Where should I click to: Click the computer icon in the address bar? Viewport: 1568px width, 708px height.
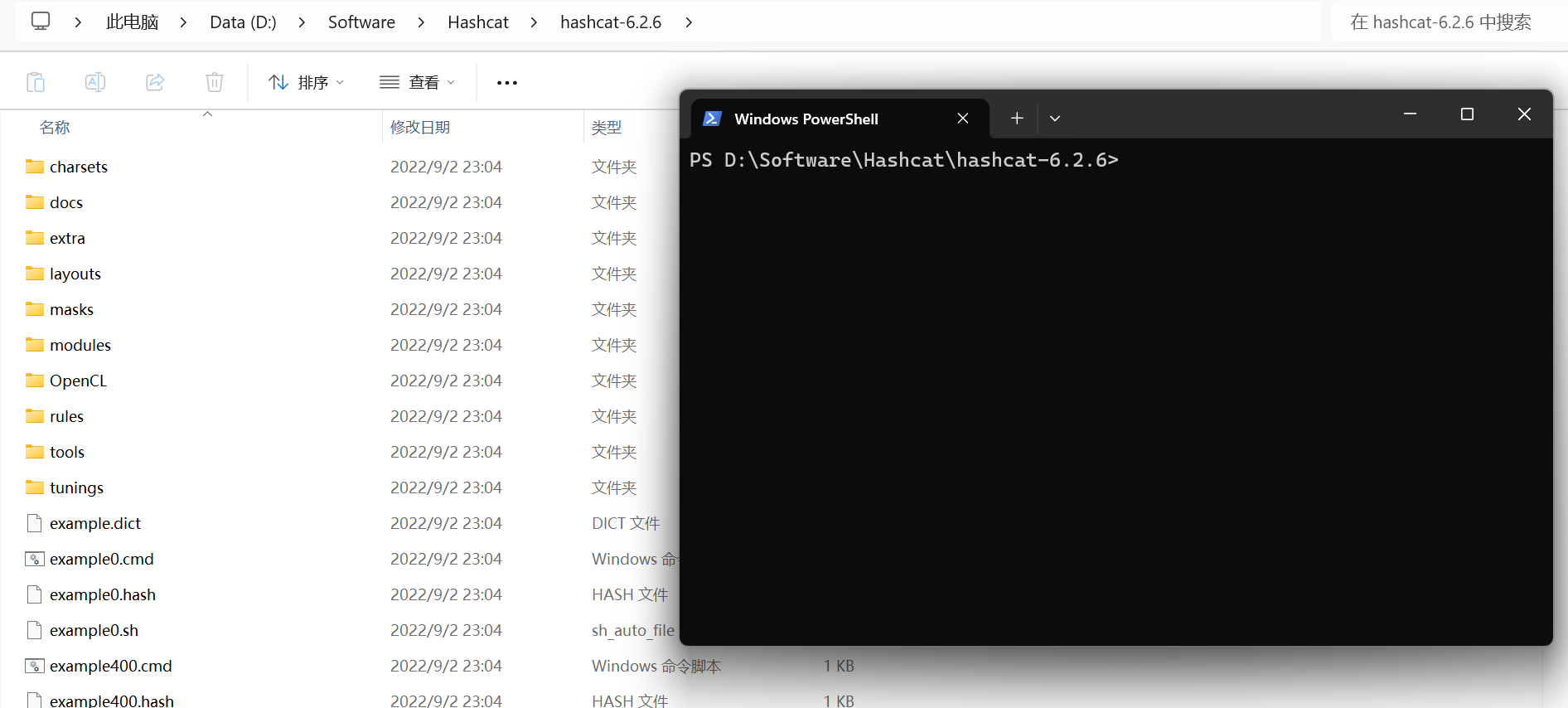(x=41, y=21)
